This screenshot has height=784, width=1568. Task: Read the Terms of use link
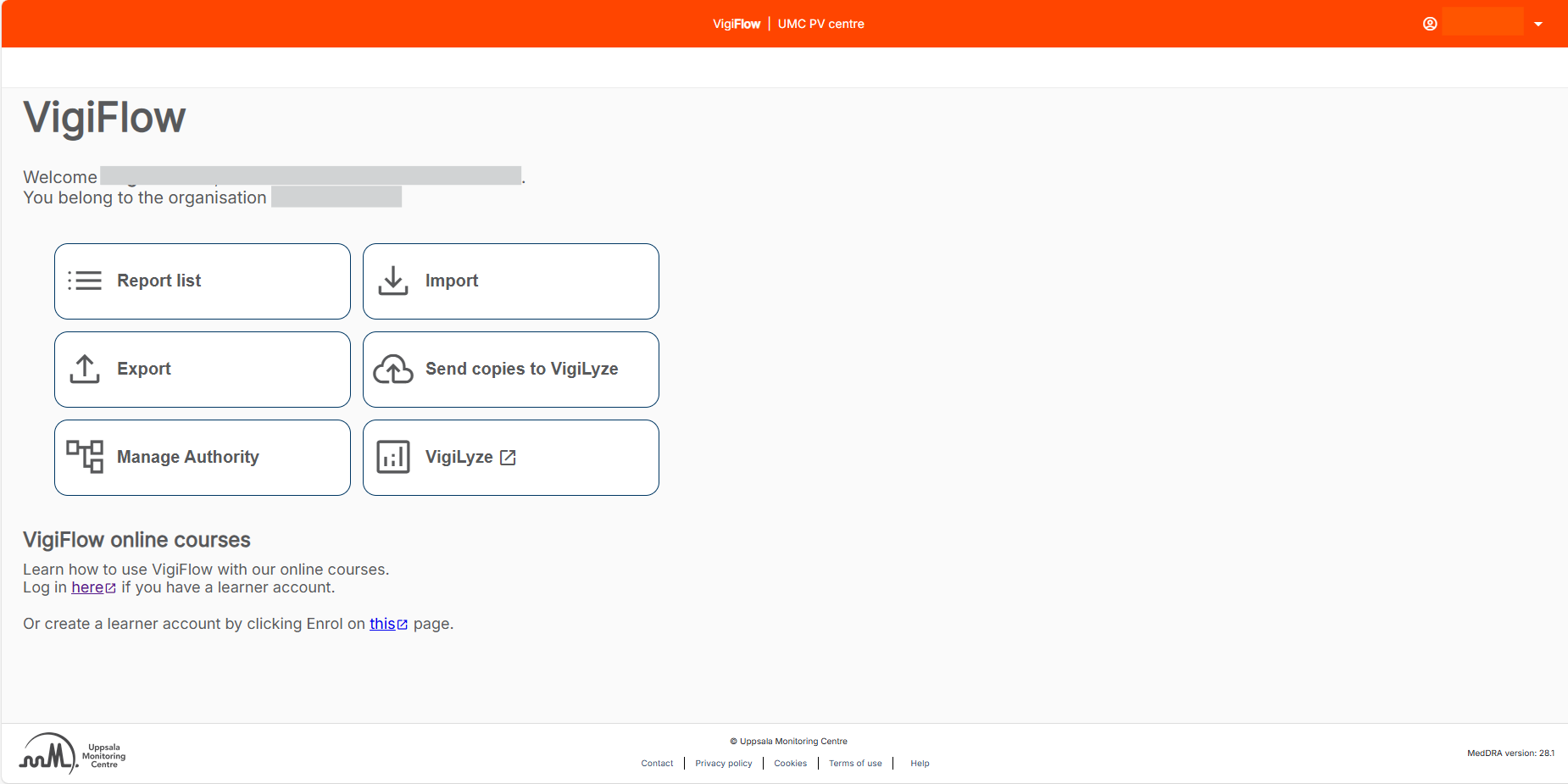tap(855, 764)
